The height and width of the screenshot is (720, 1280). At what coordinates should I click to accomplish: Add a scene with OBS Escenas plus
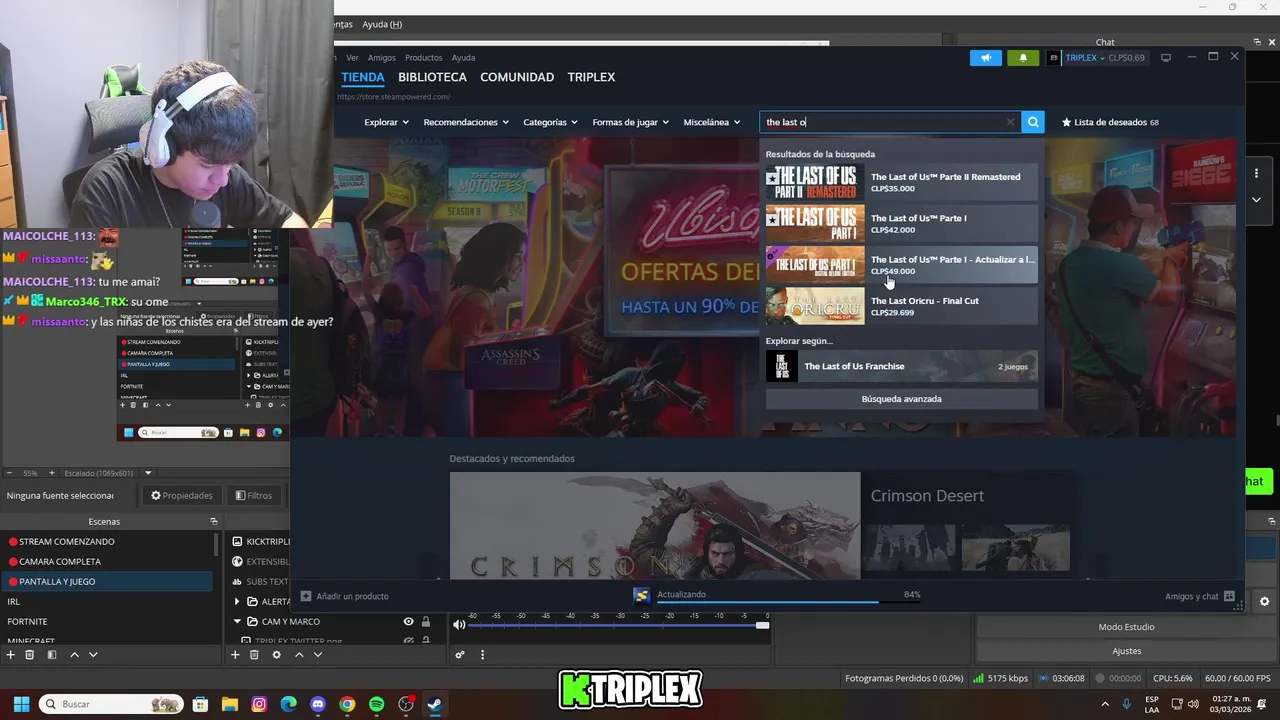10,655
